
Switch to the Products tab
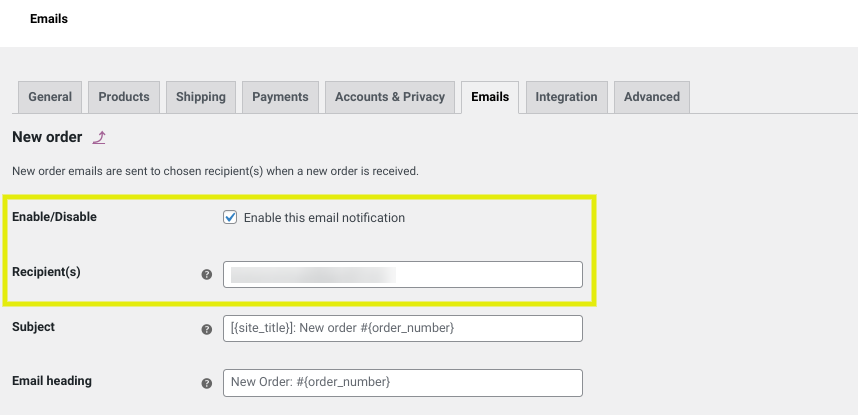124,97
